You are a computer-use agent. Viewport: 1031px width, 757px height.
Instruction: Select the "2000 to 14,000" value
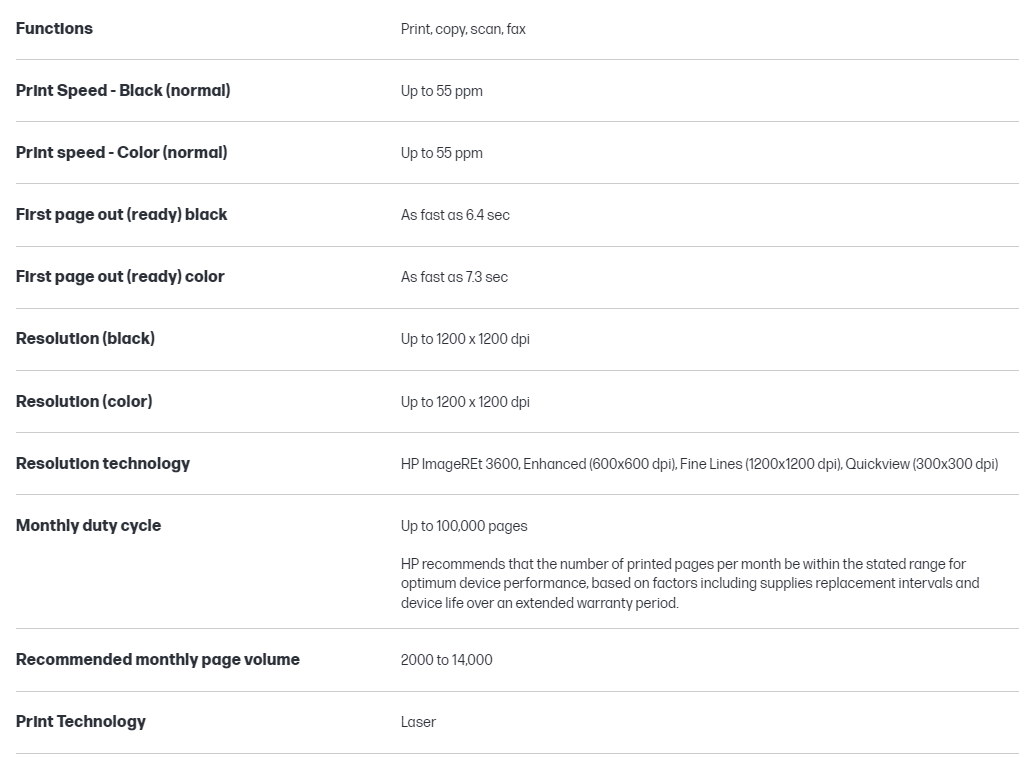tap(446, 660)
